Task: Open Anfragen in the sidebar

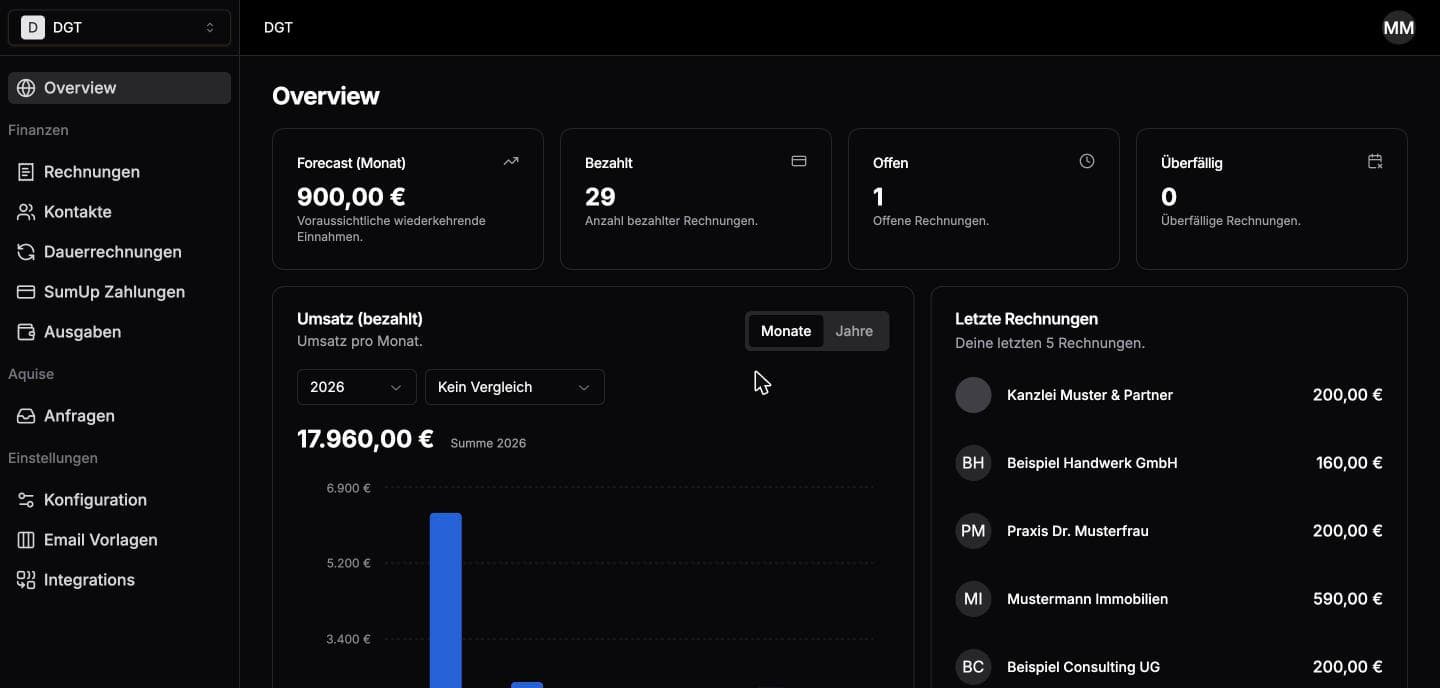Action: tap(119, 416)
